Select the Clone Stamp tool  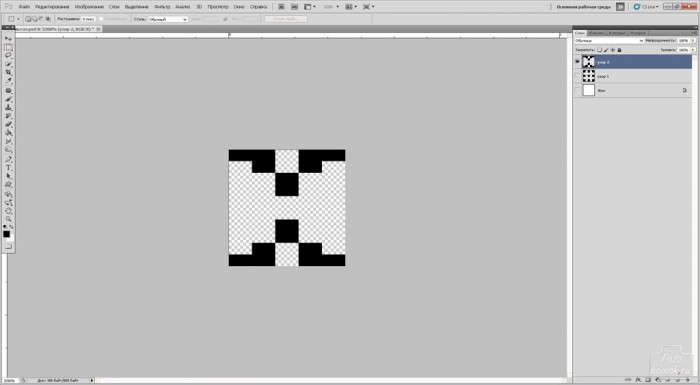(8, 107)
